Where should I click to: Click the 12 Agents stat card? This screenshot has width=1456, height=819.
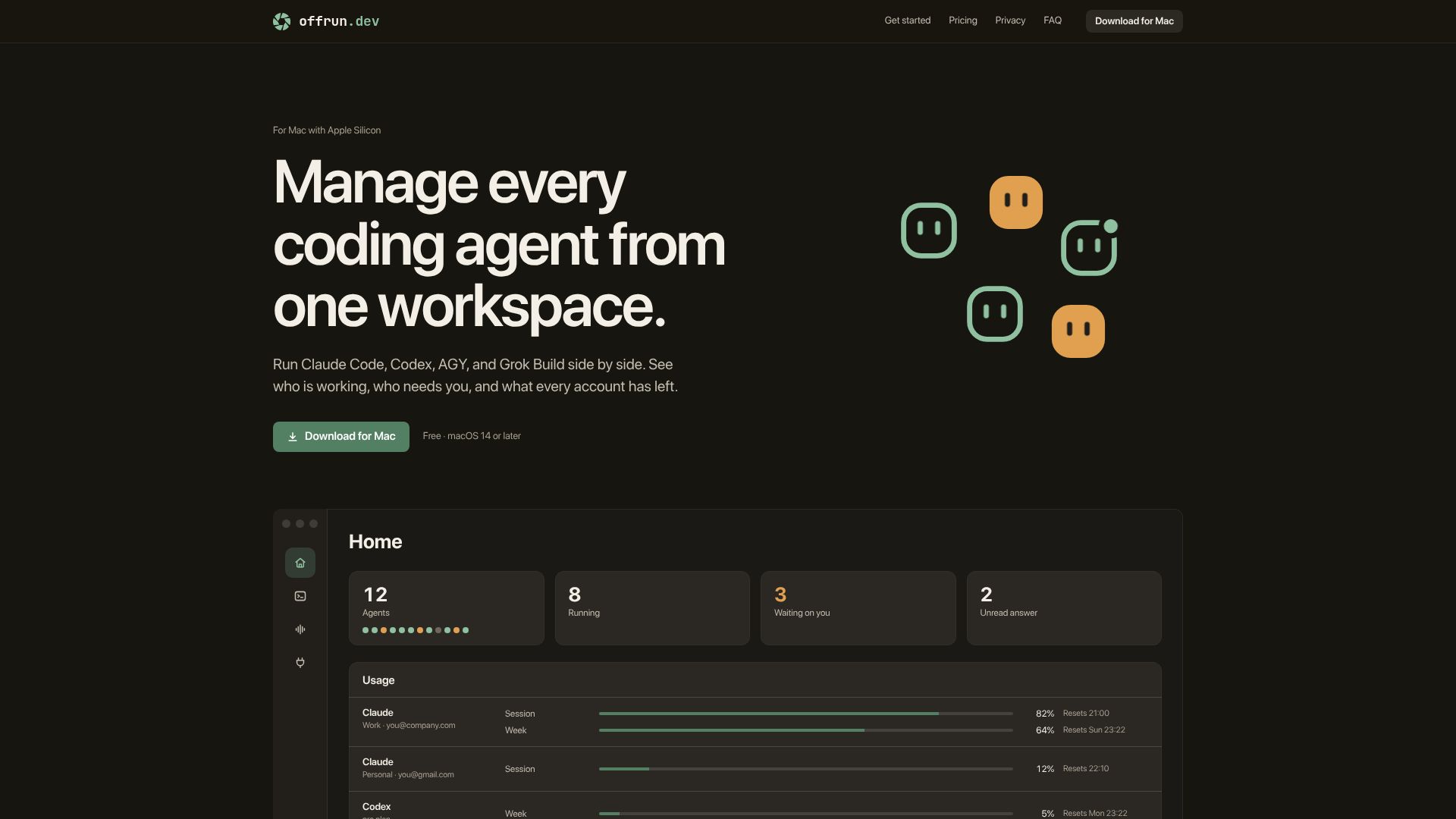(x=447, y=608)
